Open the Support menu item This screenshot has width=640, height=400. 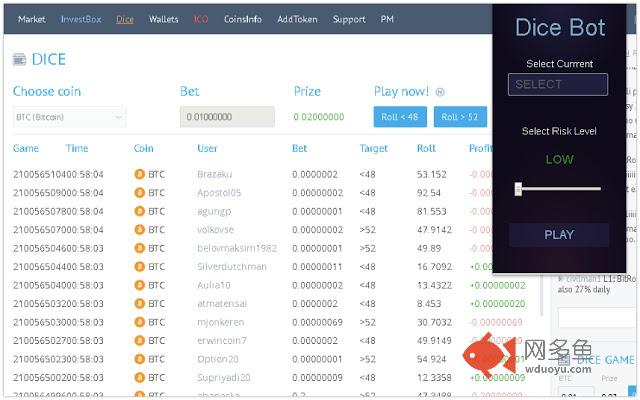click(x=349, y=19)
